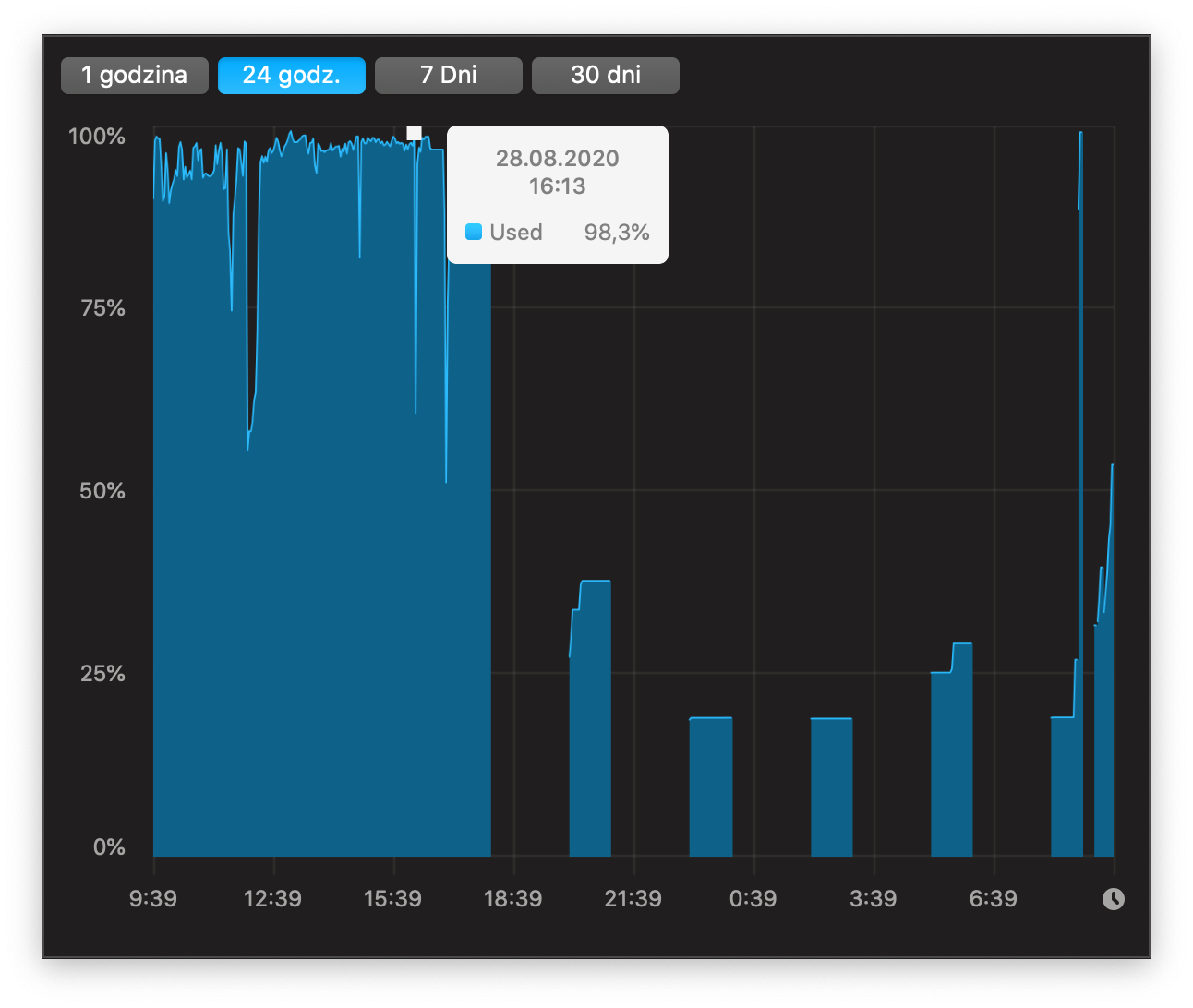
Task: Click the 100% axis label
Action: click(x=97, y=137)
